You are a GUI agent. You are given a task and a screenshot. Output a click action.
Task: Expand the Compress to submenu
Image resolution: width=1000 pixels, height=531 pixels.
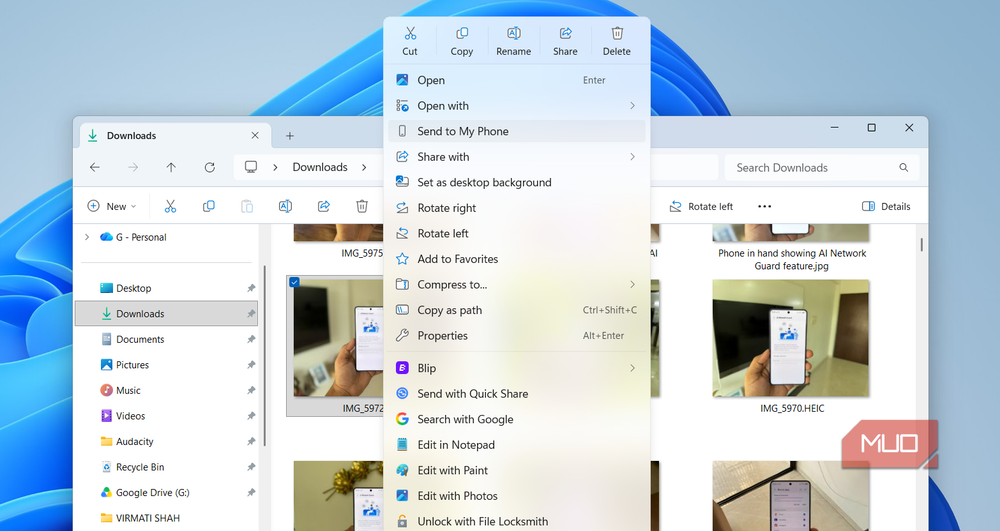coord(517,284)
